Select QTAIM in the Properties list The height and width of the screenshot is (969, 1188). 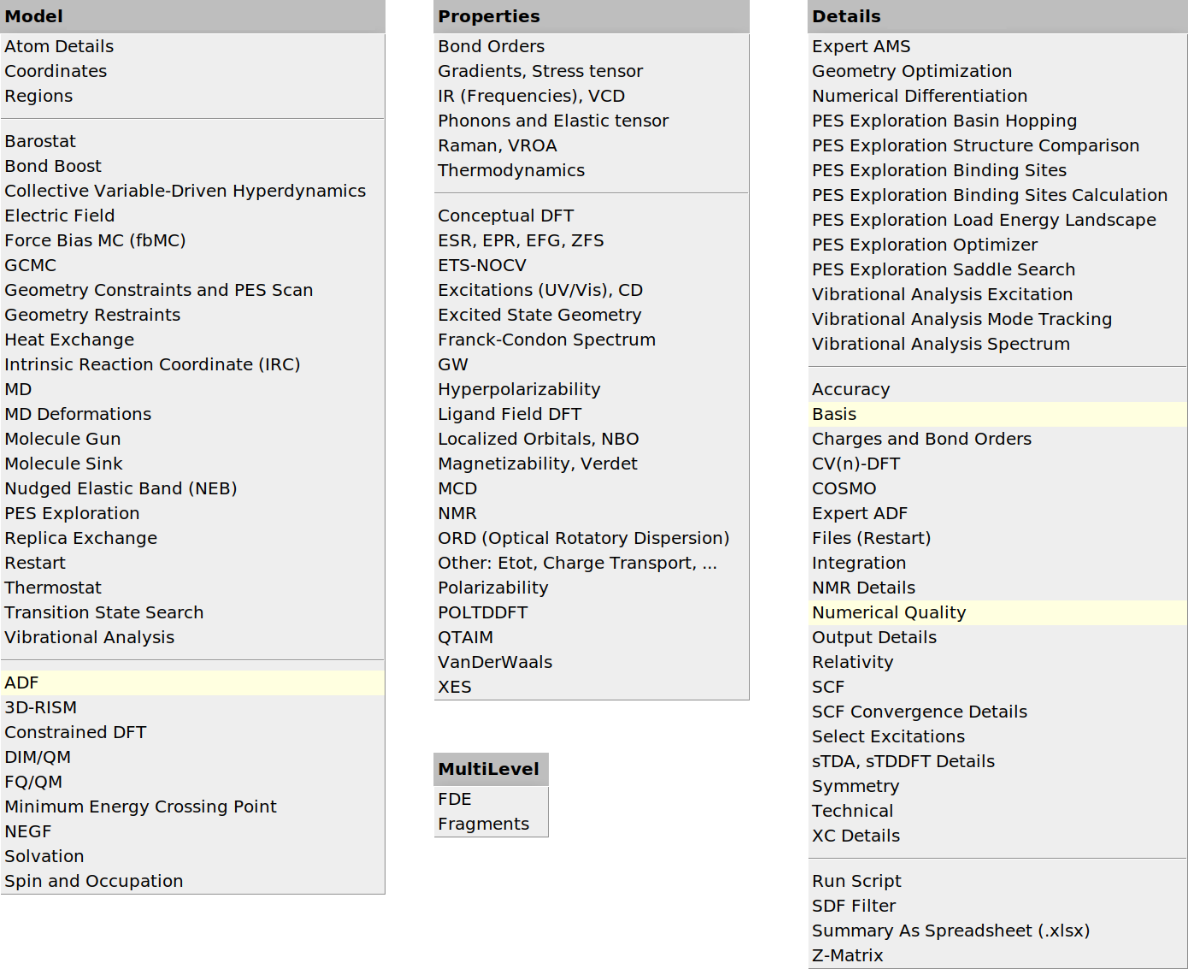466,637
